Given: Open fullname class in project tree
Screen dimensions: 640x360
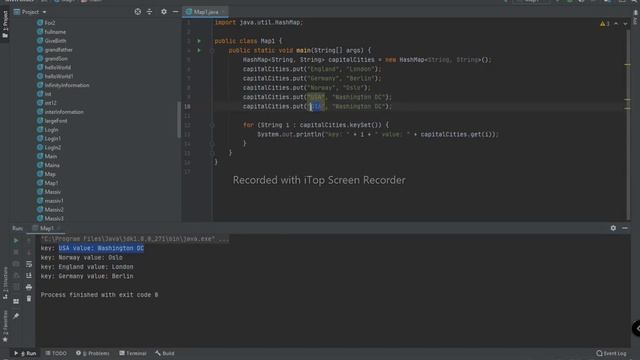Looking at the screenshot, I should click(51, 32).
